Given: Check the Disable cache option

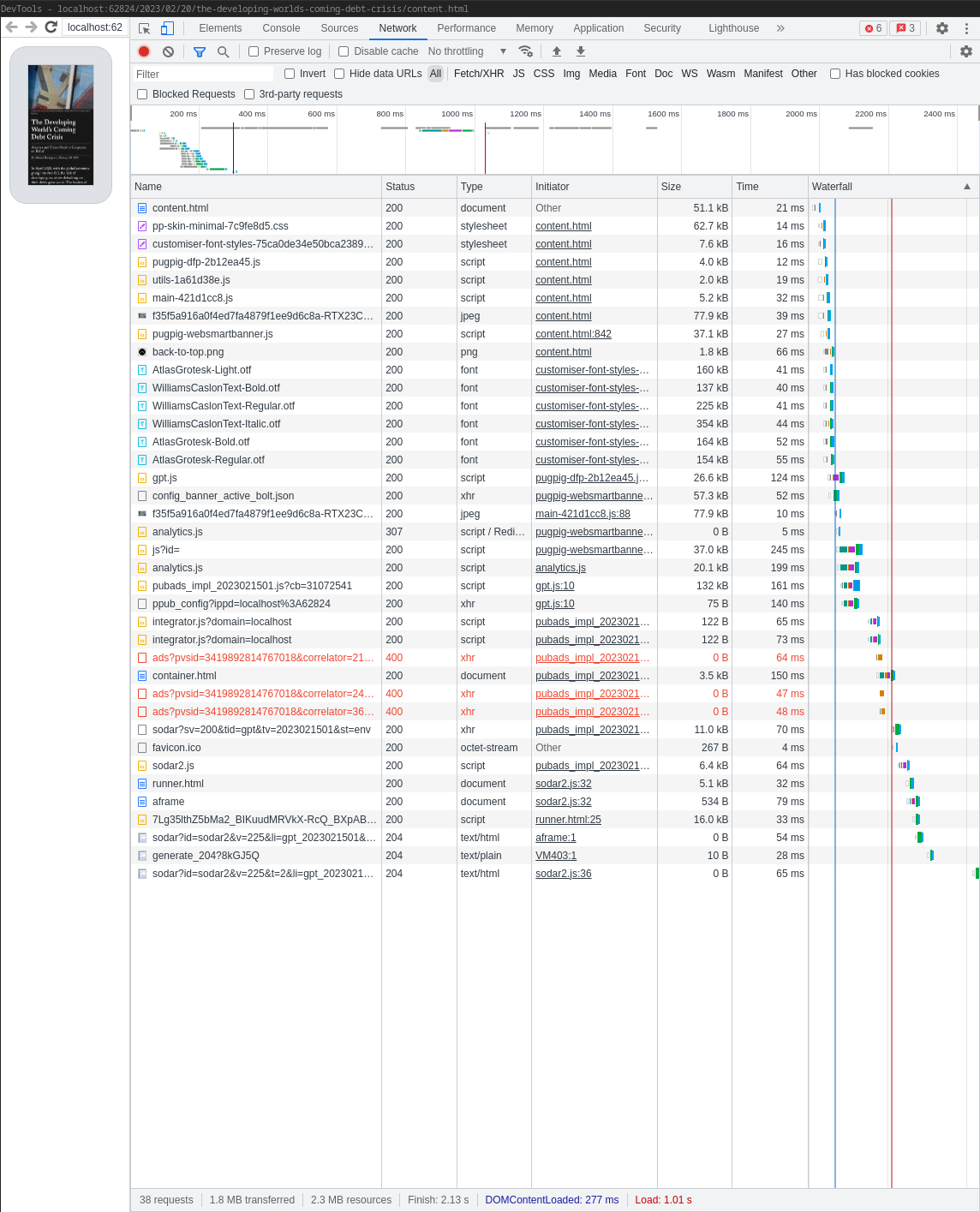Looking at the screenshot, I should 343,51.
